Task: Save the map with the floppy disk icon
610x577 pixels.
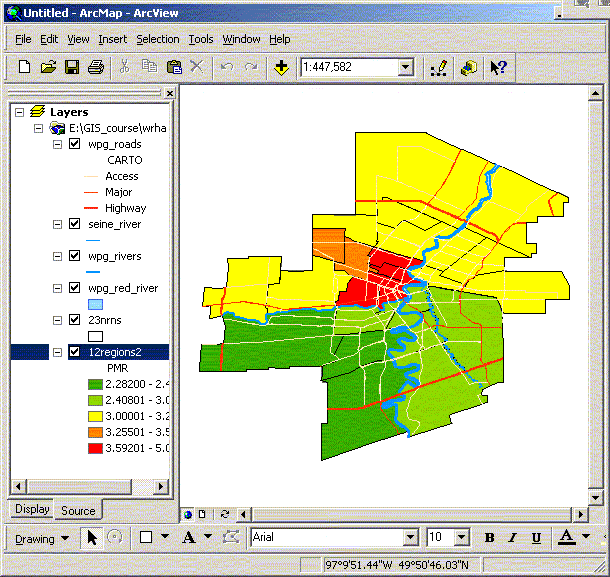Action: coord(72,68)
